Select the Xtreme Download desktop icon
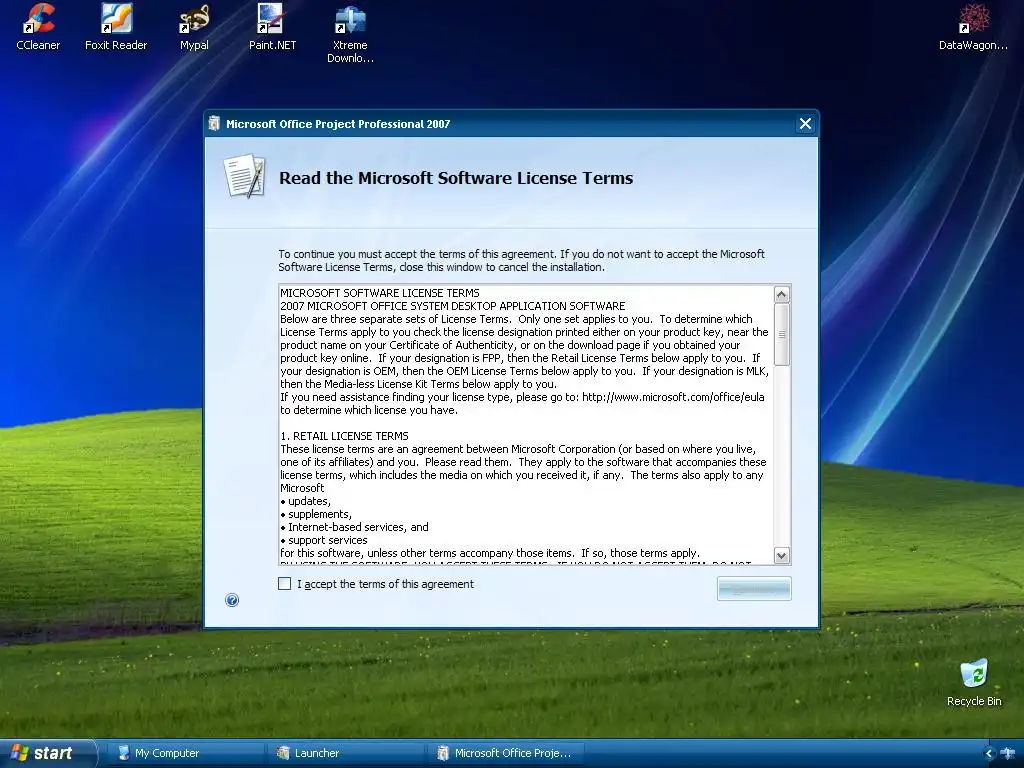The height and width of the screenshot is (768, 1024). (x=350, y=34)
